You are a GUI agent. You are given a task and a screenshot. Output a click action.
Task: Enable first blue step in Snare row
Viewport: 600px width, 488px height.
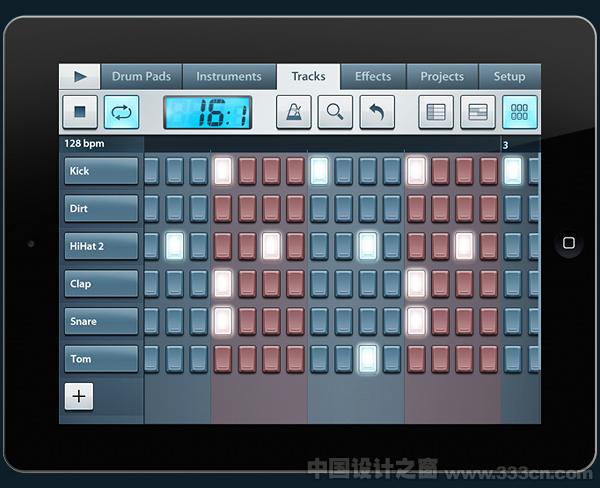[152, 321]
